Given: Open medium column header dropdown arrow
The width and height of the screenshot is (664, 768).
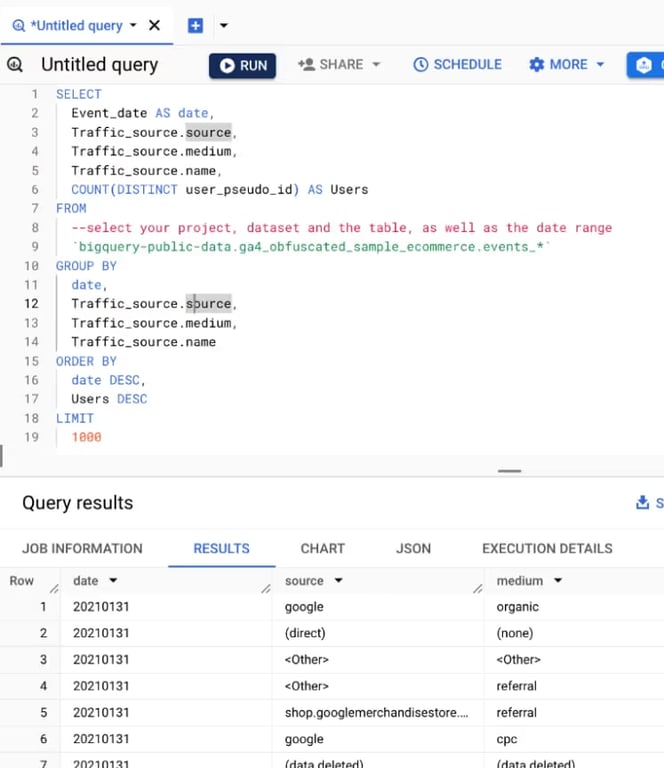Looking at the screenshot, I should click(558, 580).
